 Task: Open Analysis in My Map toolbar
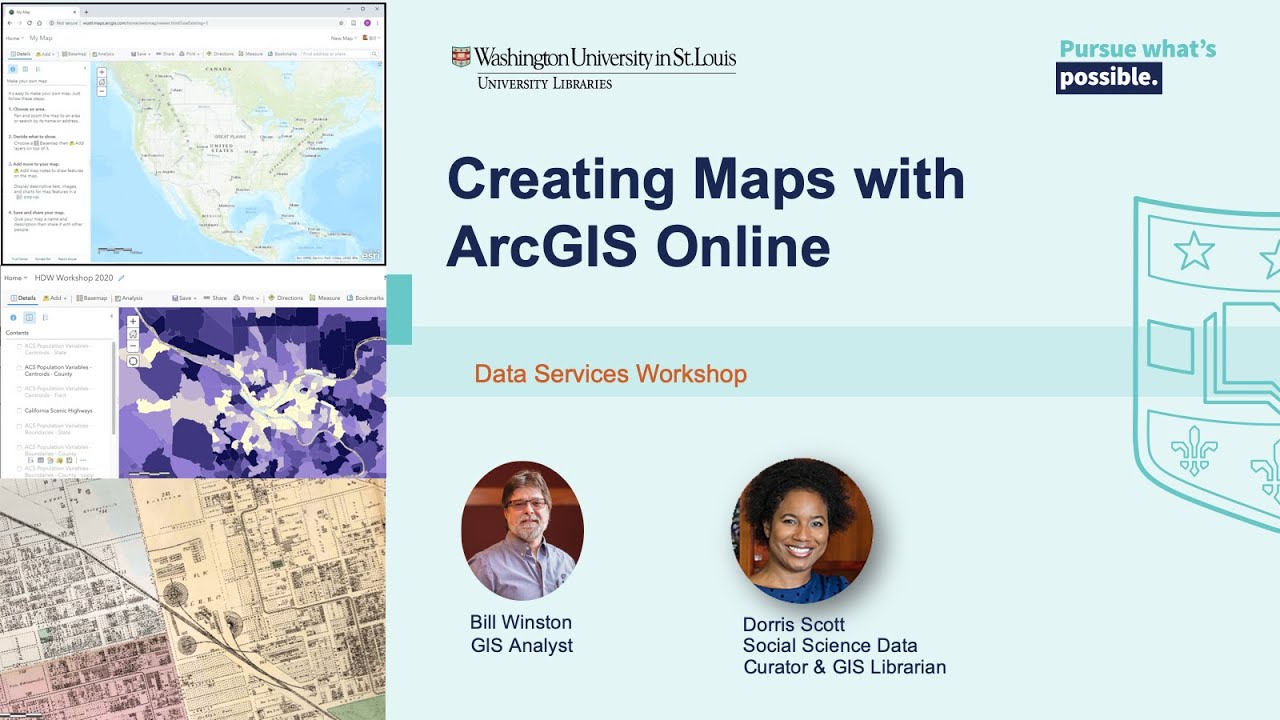click(103, 54)
